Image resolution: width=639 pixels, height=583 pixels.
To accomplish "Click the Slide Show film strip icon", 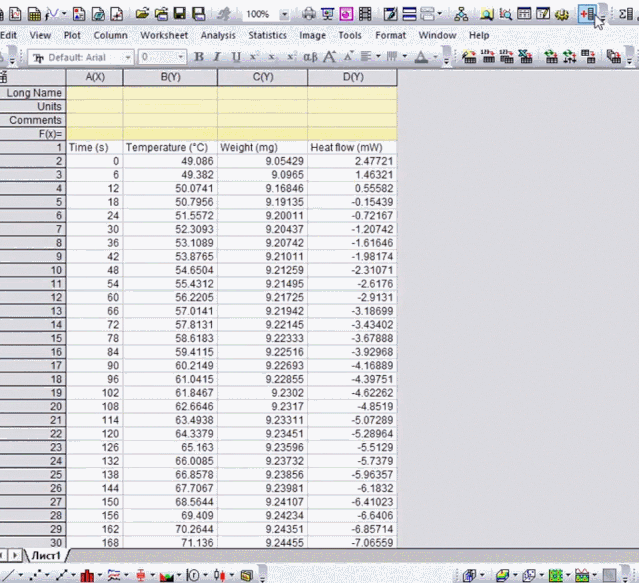I will click(x=365, y=14).
